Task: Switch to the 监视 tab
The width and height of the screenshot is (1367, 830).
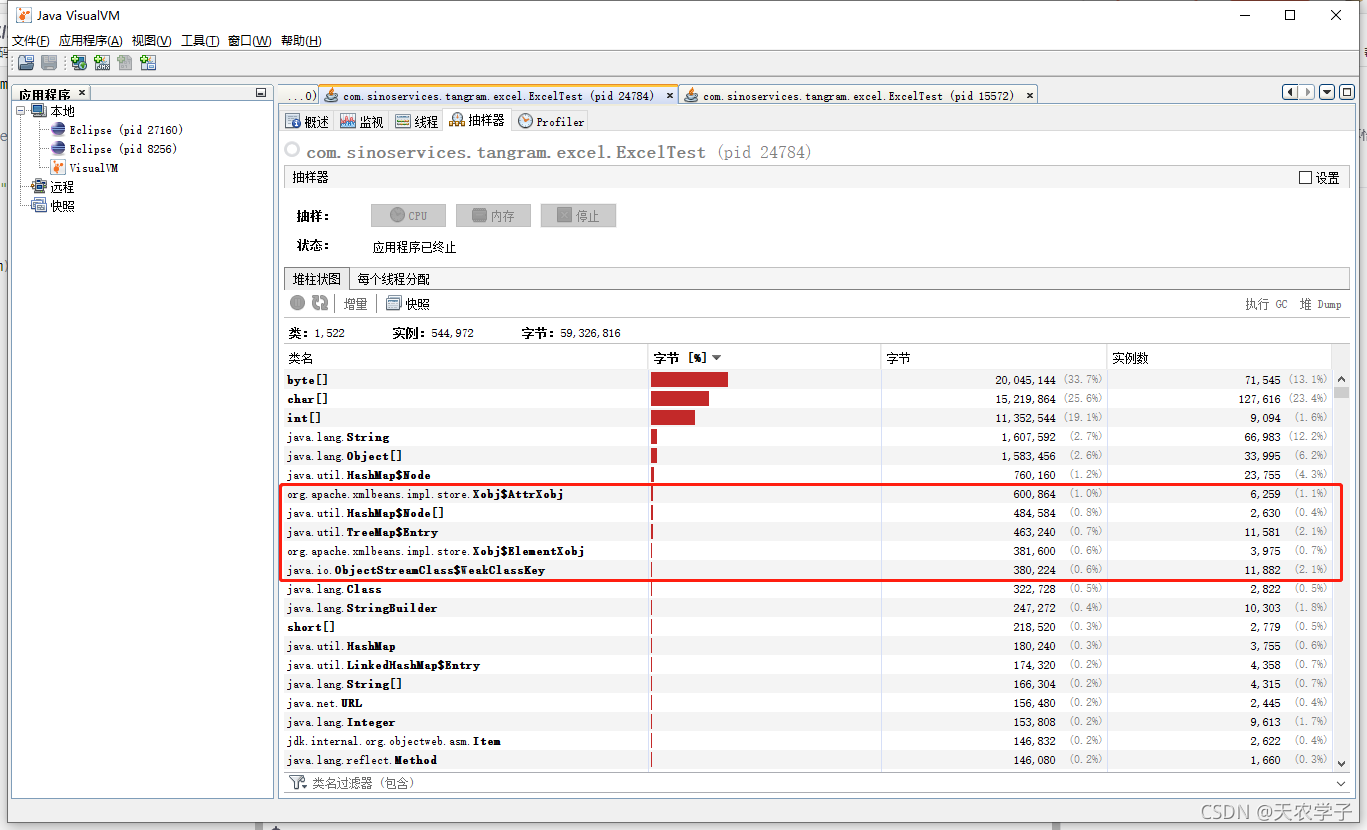Action: coord(362,121)
